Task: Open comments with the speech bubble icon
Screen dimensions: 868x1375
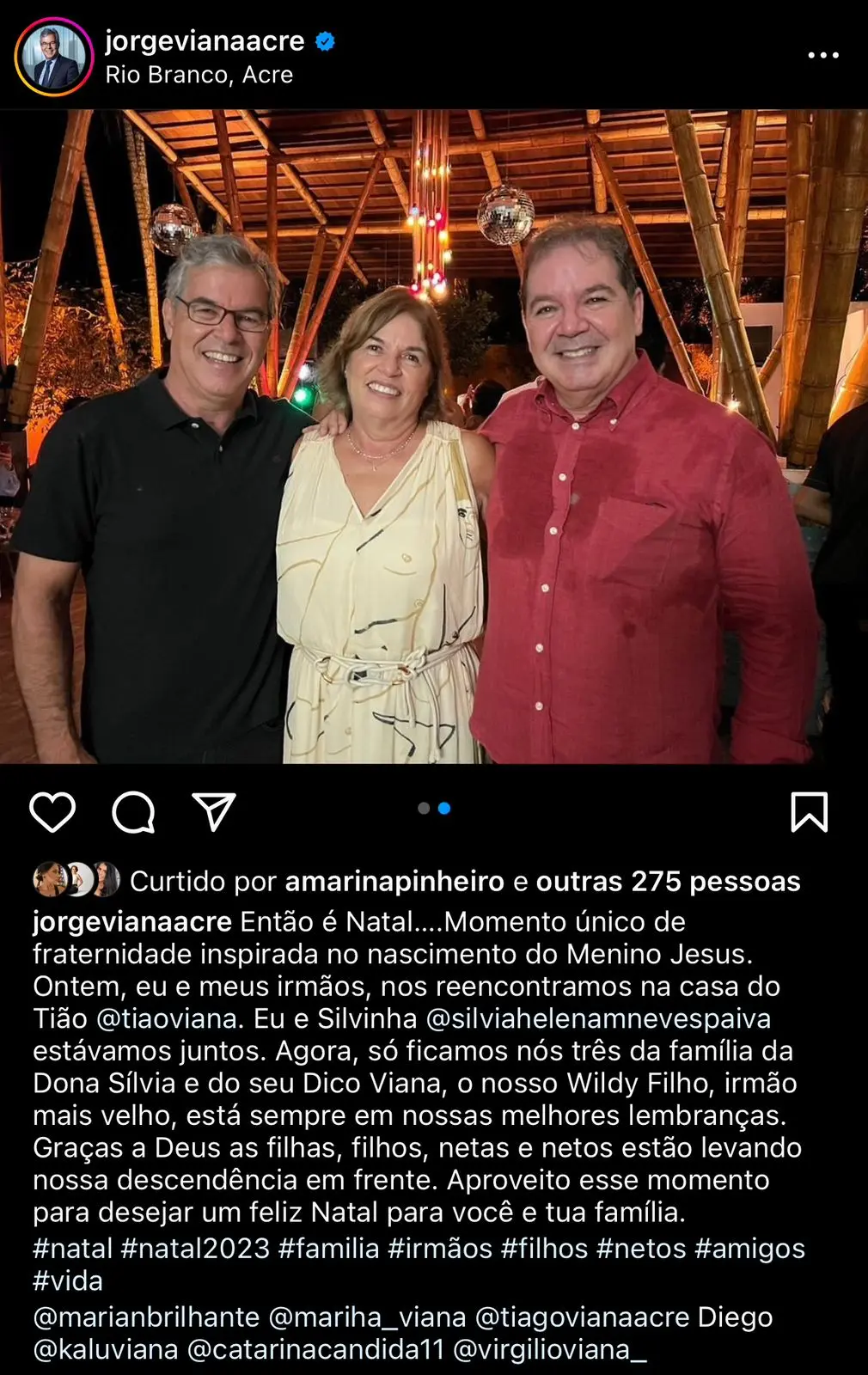Action: pos(133,812)
